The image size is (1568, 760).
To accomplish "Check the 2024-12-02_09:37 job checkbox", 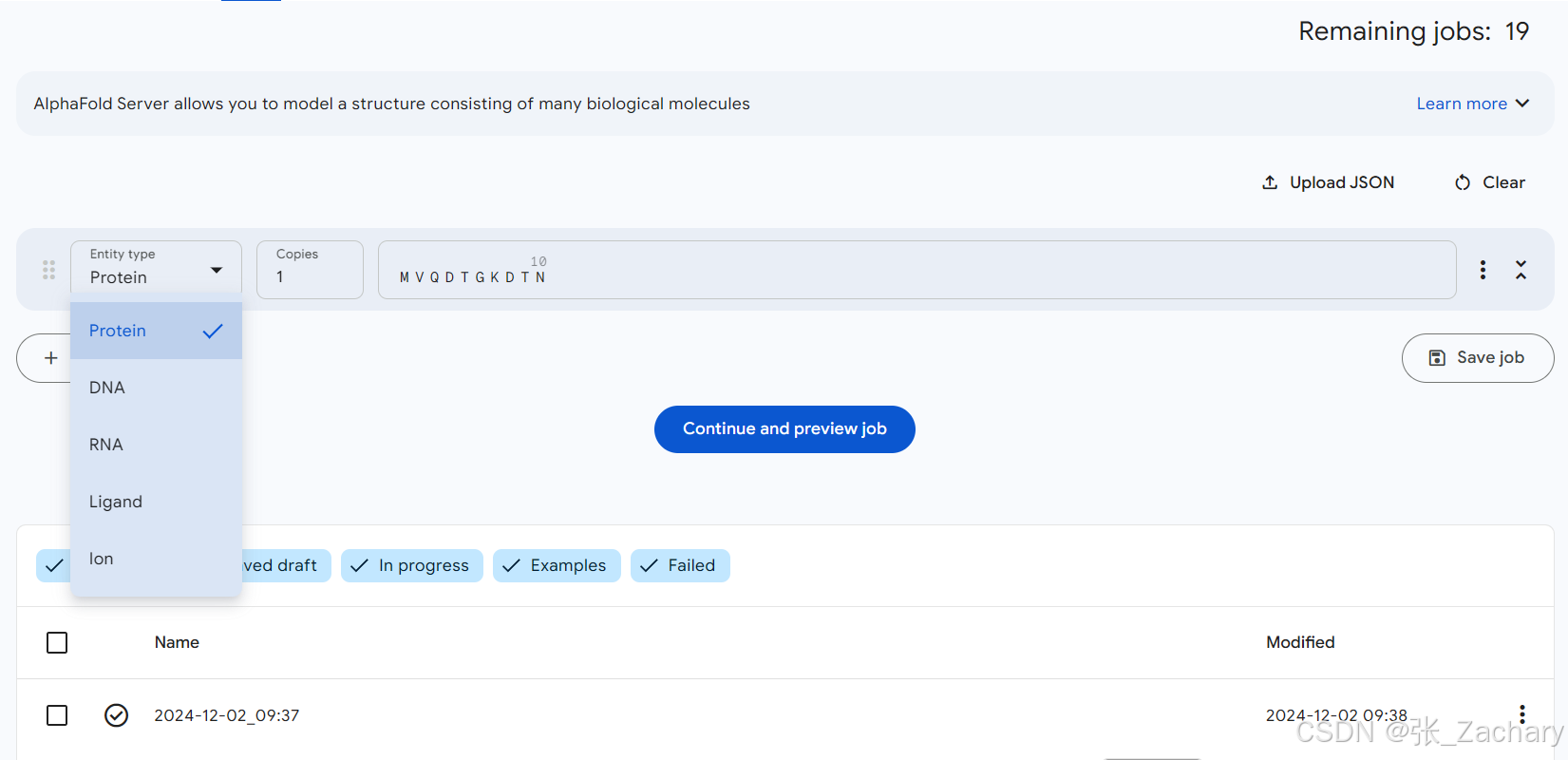I will tap(57, 715).
